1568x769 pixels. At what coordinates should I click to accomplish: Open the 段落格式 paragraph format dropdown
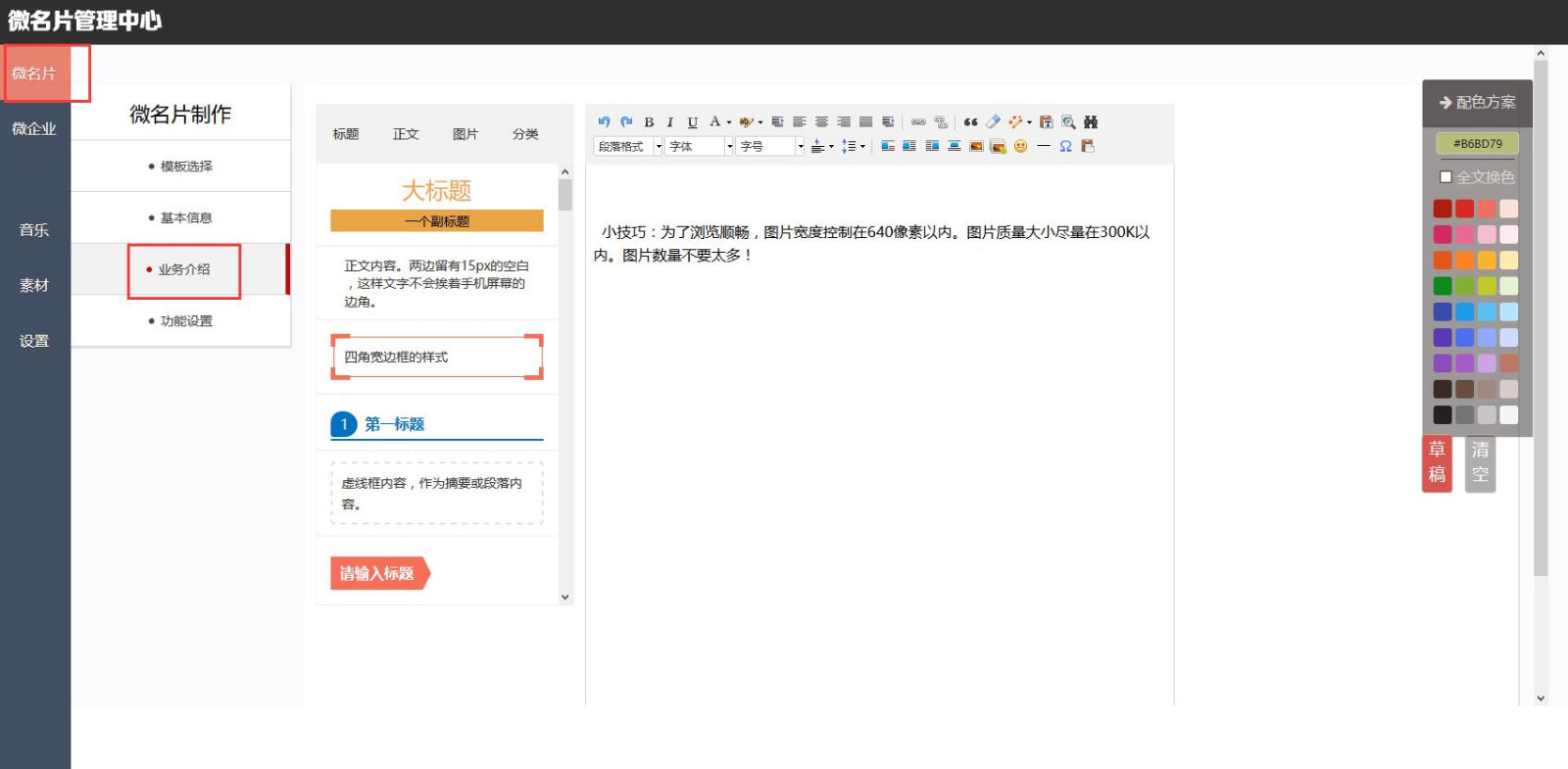coord(628,146)
